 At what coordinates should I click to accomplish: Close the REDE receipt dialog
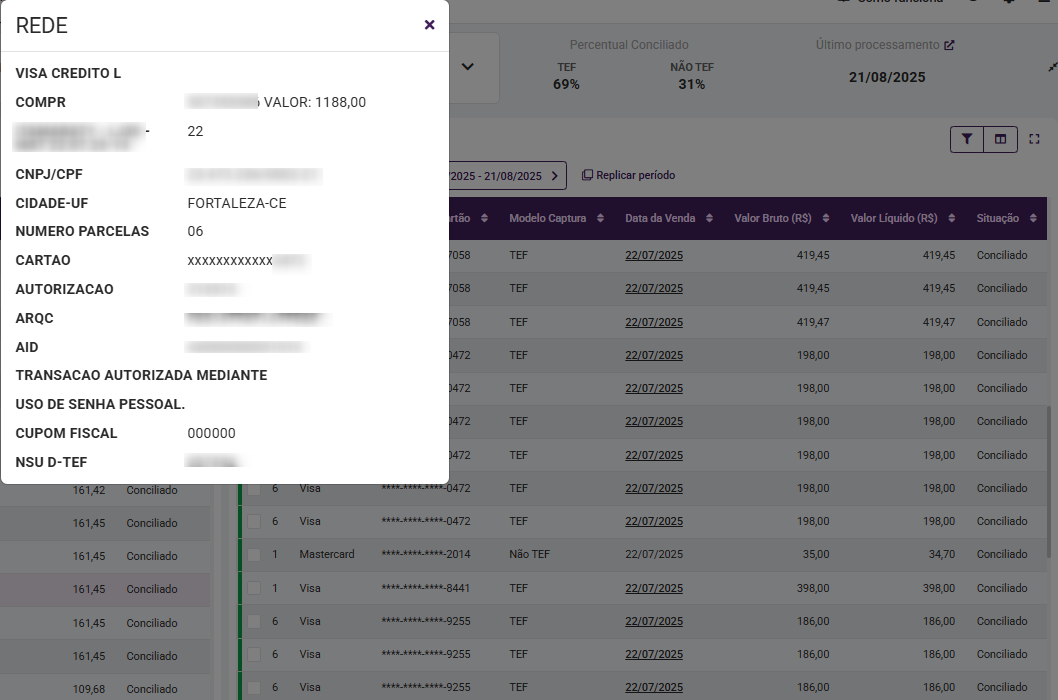click(x=429, y=25)
